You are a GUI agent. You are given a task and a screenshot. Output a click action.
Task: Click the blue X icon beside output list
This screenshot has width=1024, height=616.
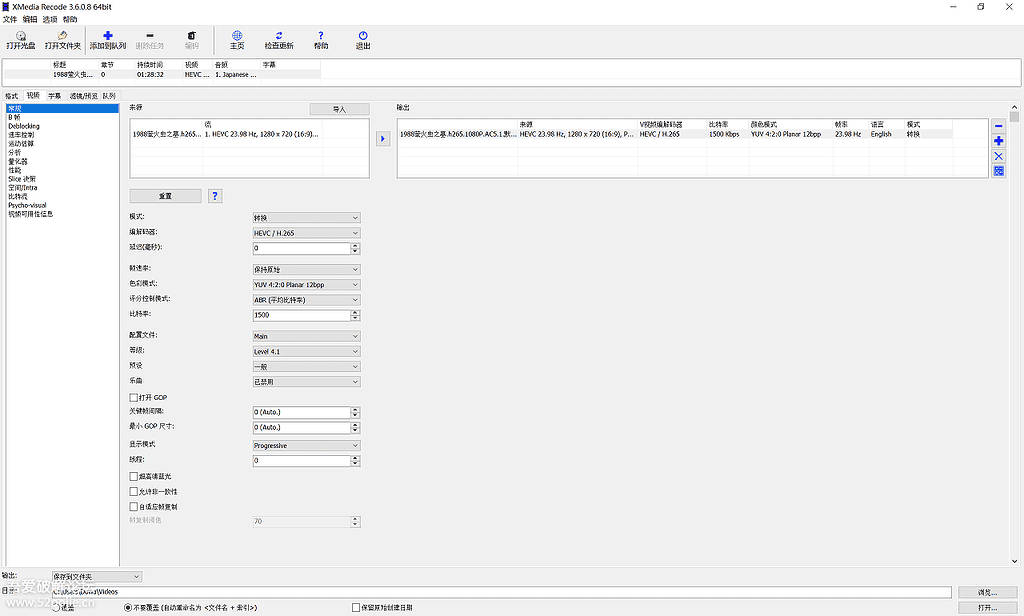click(999, 156)
